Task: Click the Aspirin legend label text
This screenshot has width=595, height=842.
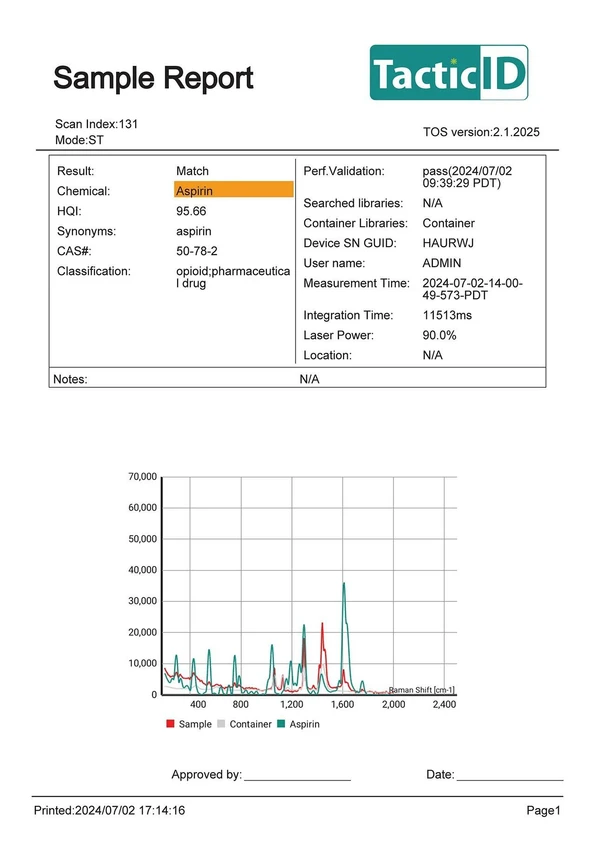Action: [304, 724]
